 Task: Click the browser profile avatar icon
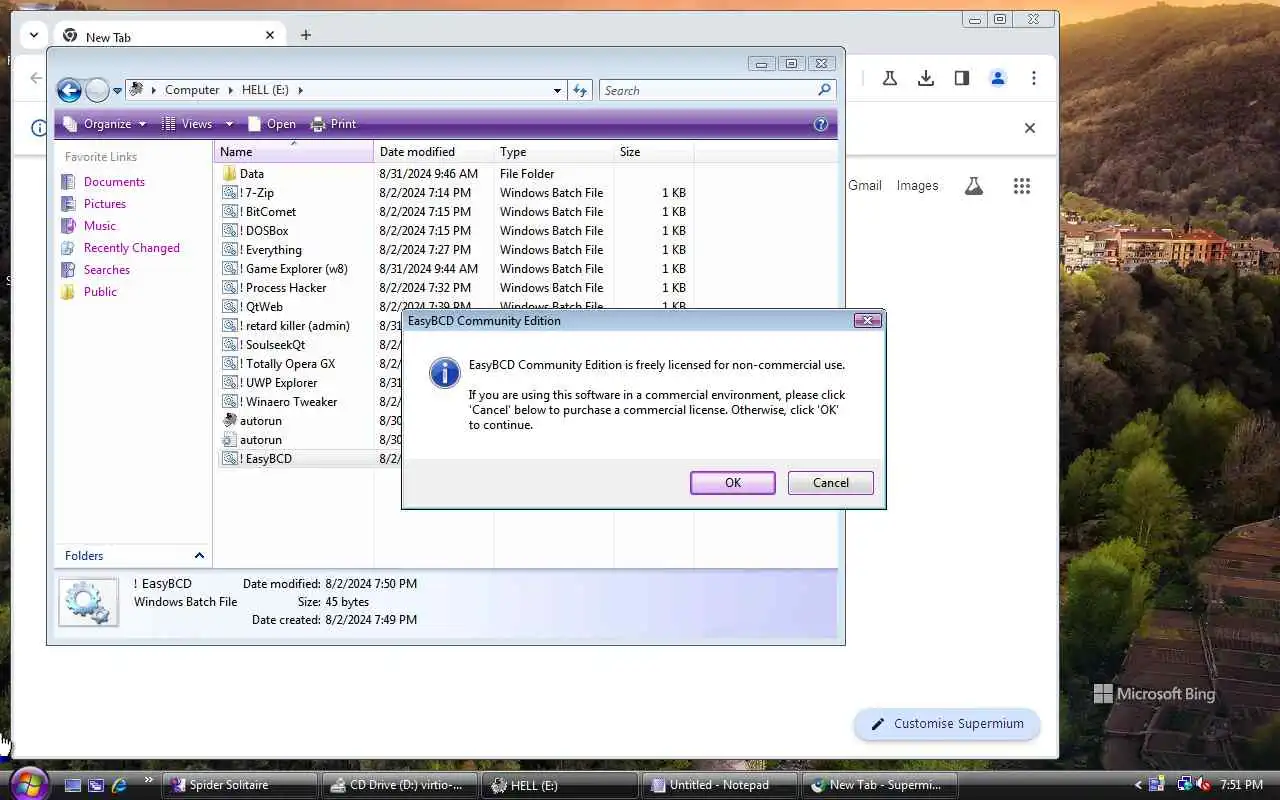click(997, 78)
